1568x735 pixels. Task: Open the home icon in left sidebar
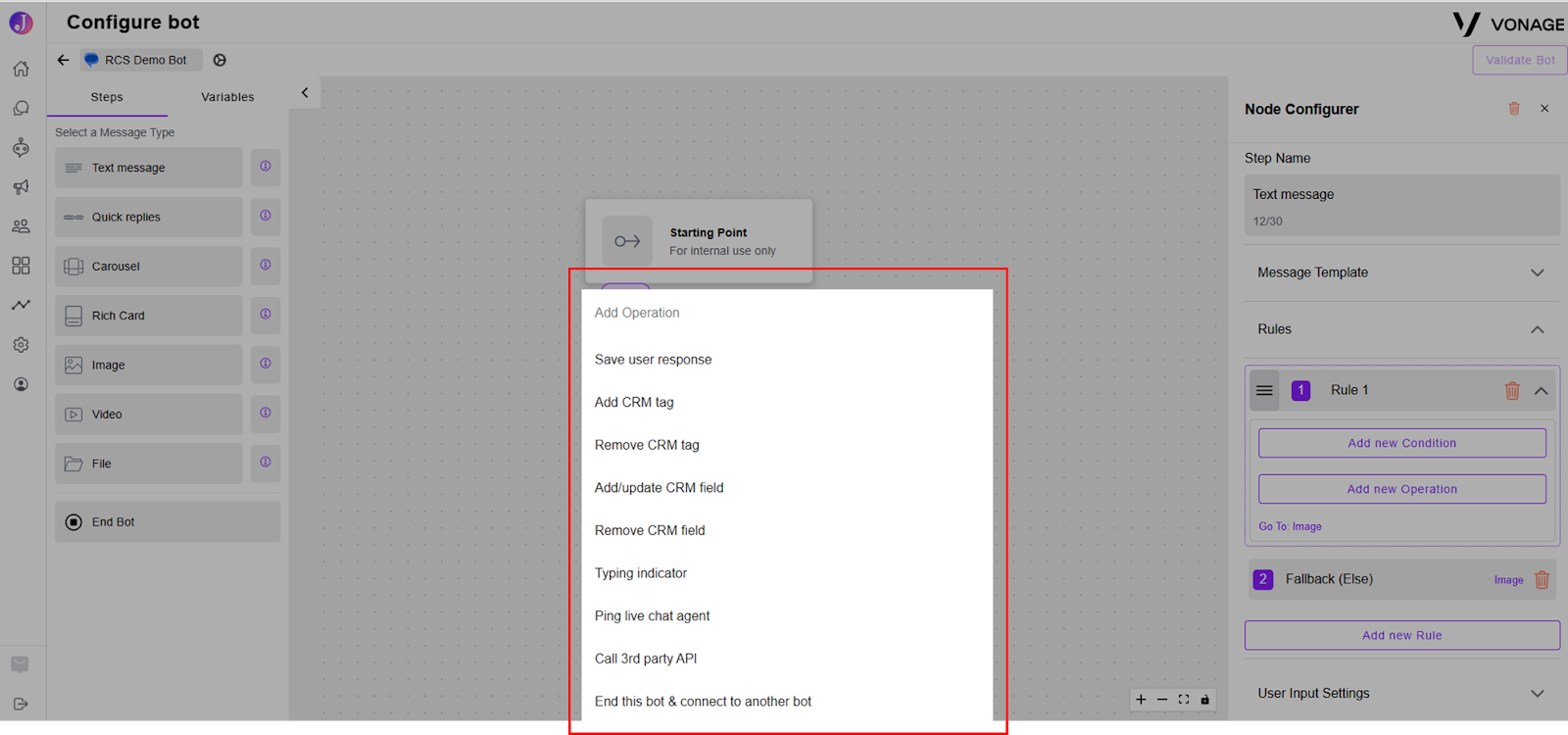[21, 69]
